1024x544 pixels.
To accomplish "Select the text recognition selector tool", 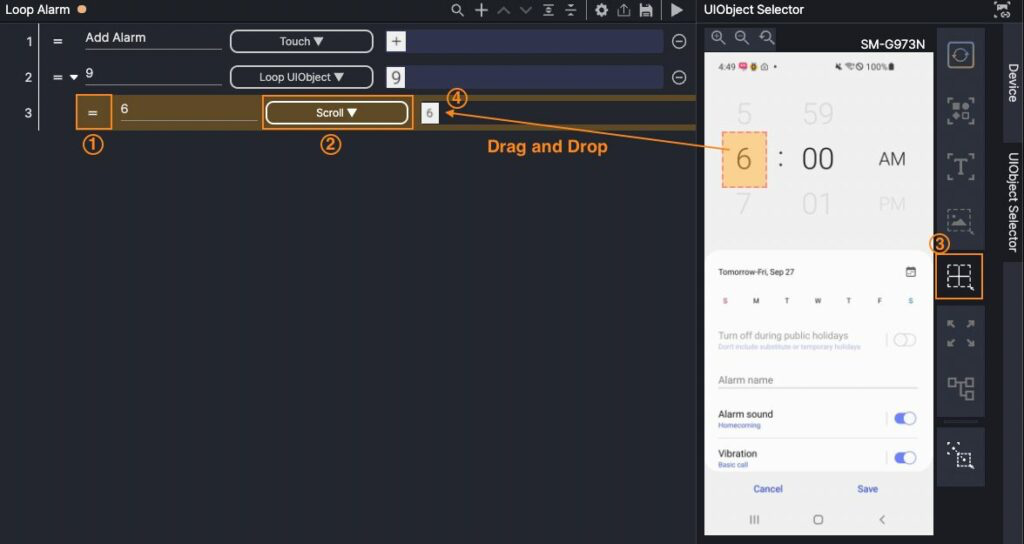I will click(960, 166).
